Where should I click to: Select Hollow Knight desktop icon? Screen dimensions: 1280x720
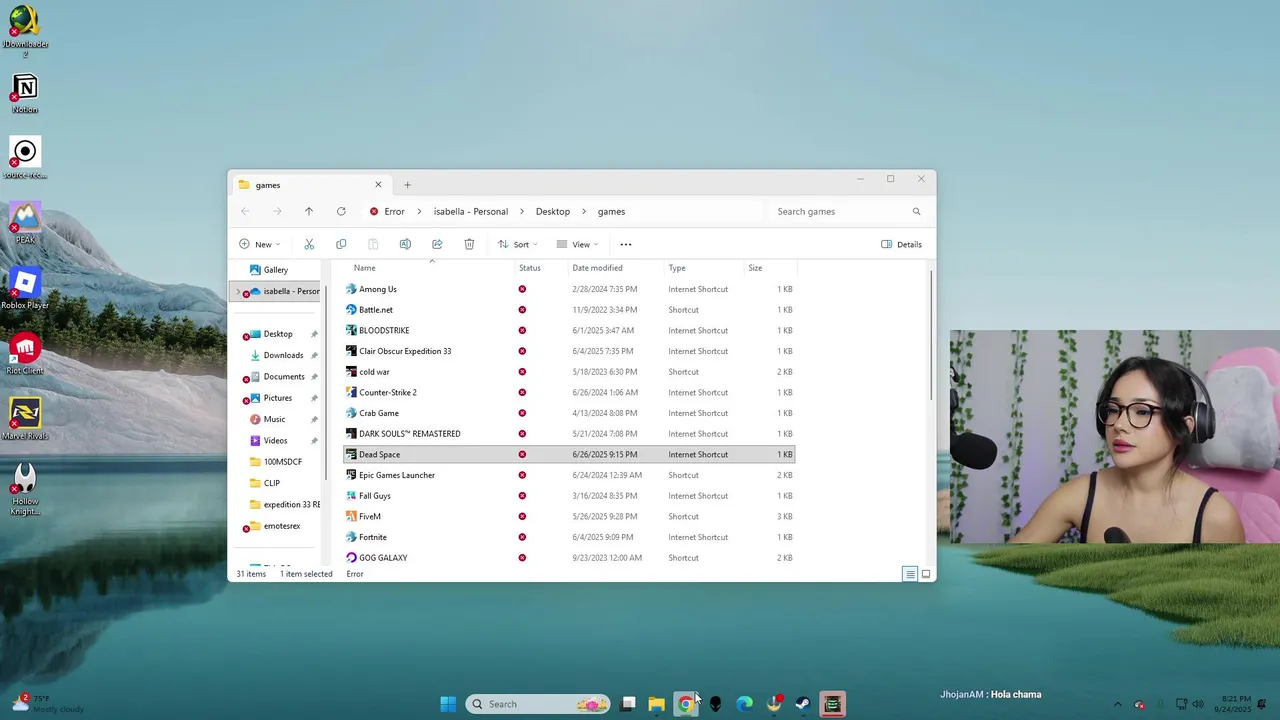click(x=25, y=489)
